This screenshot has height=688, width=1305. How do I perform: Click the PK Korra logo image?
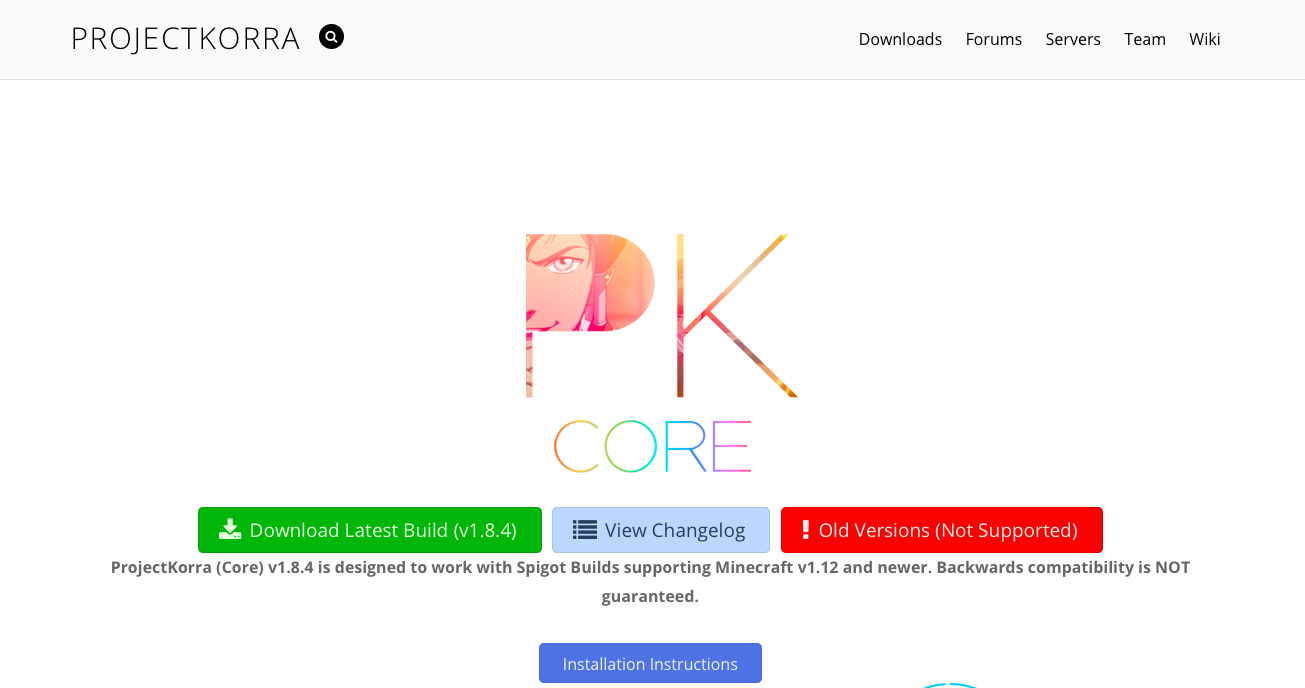pos(662,316)
